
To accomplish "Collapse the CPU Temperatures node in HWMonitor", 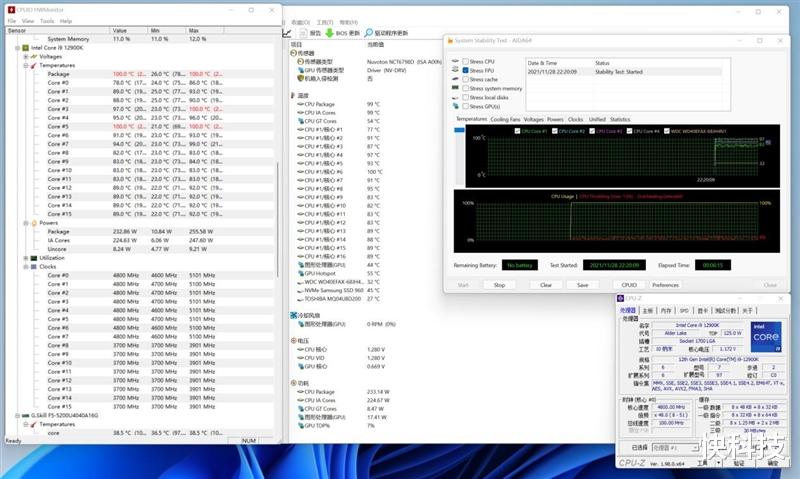I will (26, 65).
